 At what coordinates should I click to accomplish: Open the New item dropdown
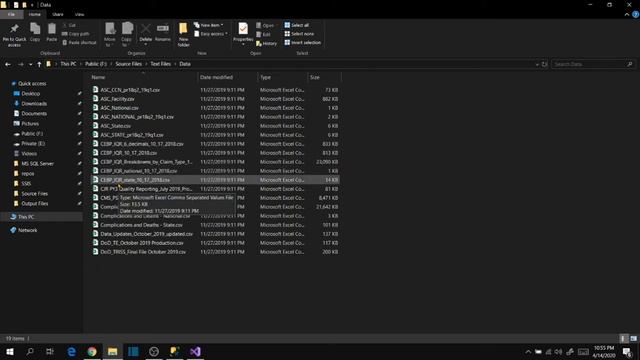[x=209, y=25]
